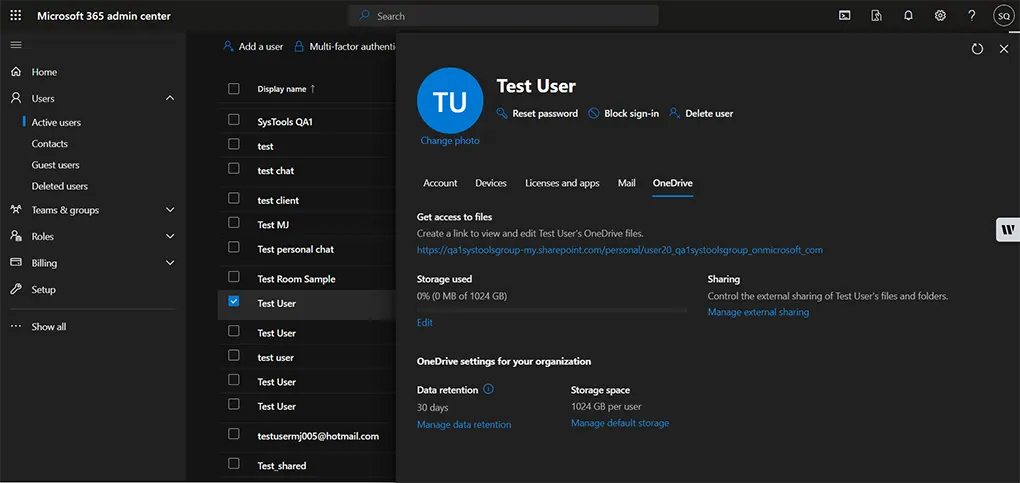
Task: Click Users person icon in sidebar
Action: click(x=16, y=98)
